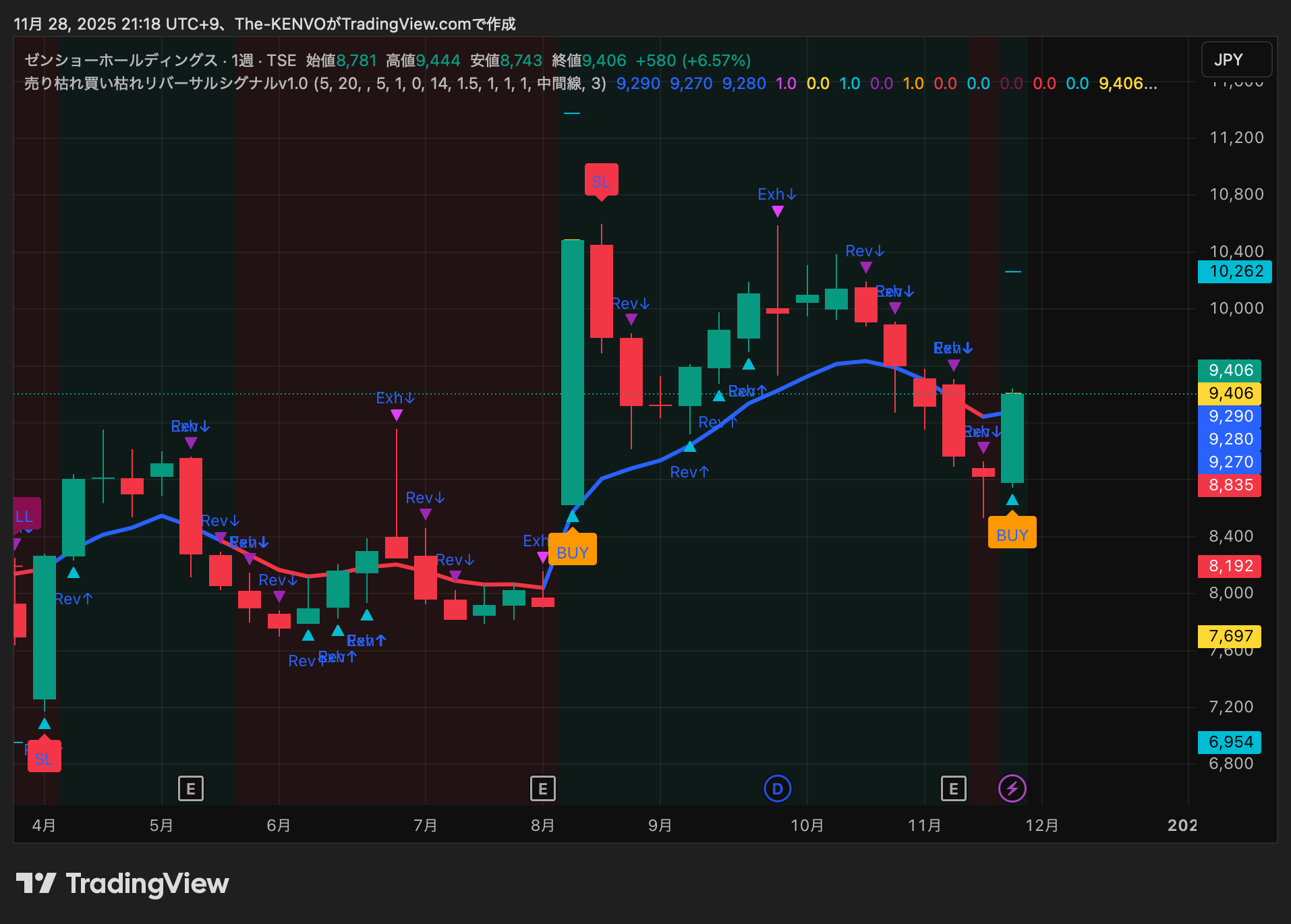This screenshot has height=924, width=1291.
Task: Select the red 8,192 price label
Action: pos(1230,565)
